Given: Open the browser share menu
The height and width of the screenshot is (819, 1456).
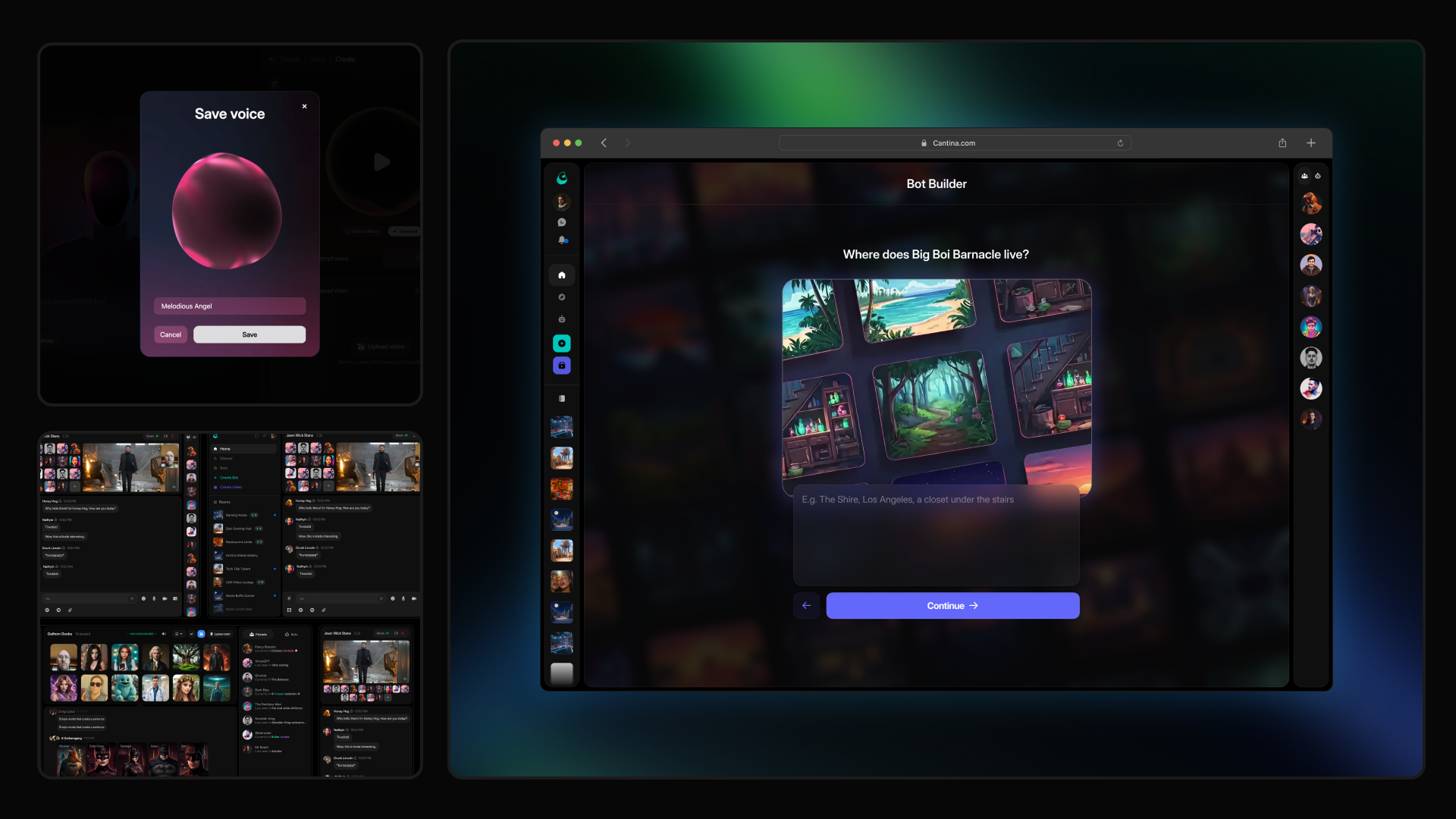Looking at the screenshot, I should 1282,143.
